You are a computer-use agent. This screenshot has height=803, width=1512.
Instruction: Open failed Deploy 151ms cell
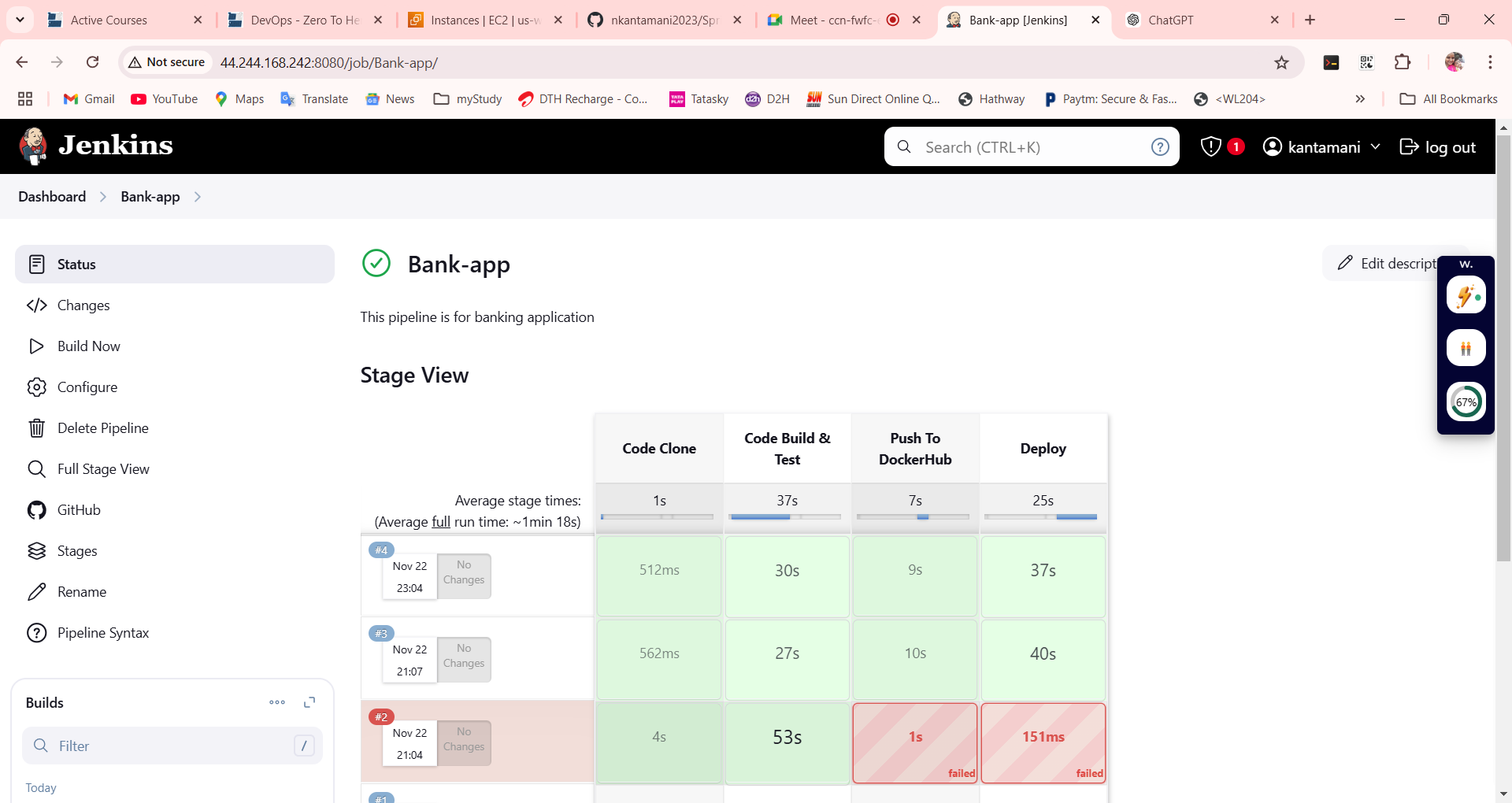coord(1043,743)
